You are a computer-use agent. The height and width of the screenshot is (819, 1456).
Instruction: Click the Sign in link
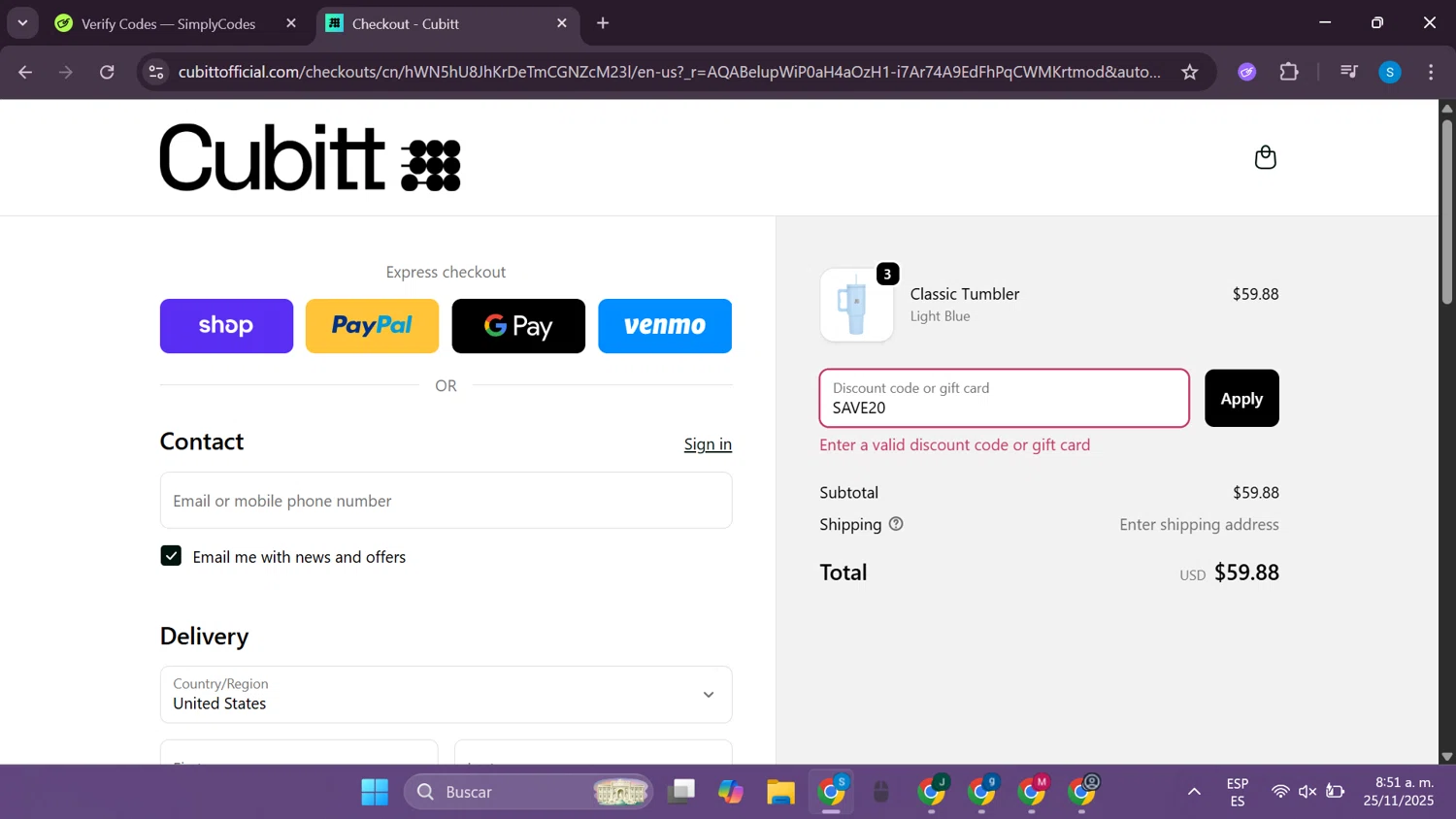click(x=708, y=444)
